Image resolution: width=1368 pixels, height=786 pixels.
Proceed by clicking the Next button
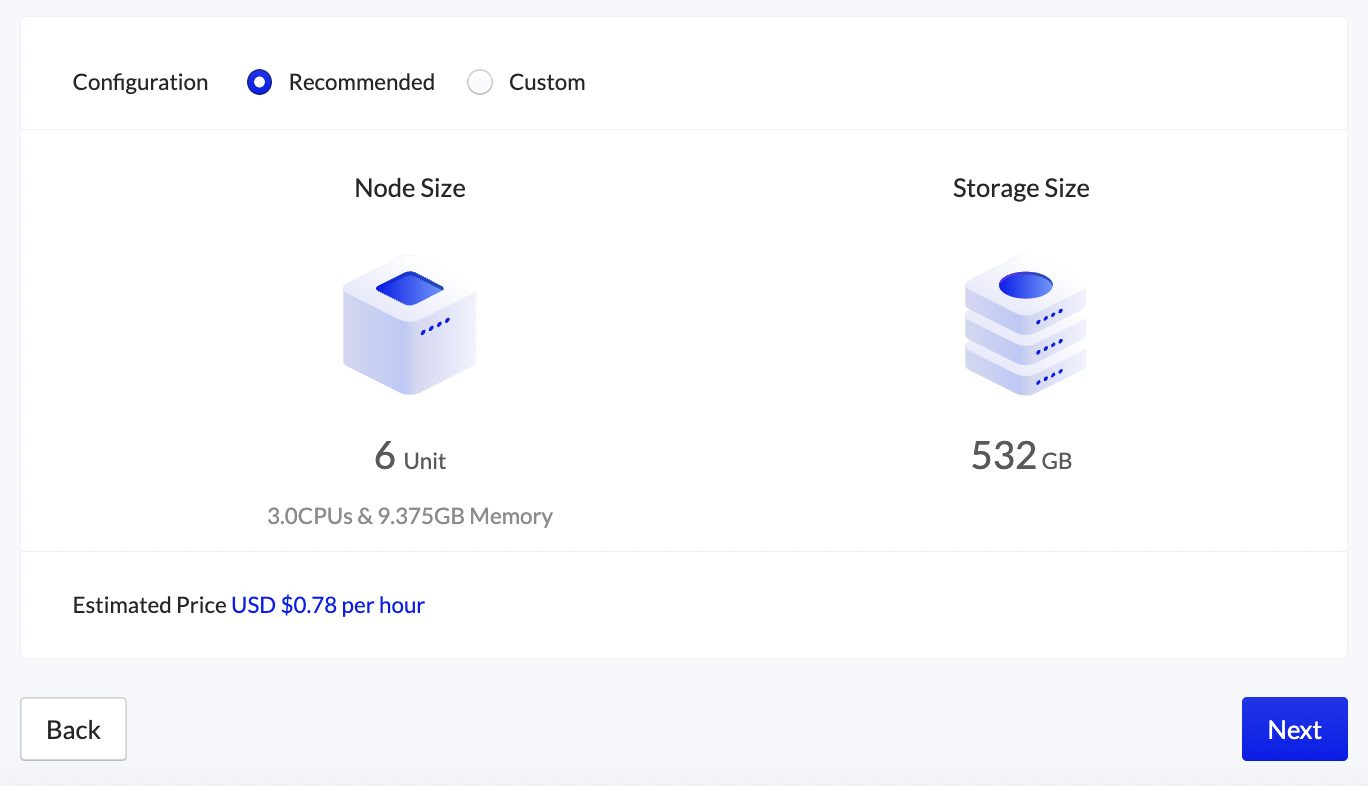point(1294,729)
